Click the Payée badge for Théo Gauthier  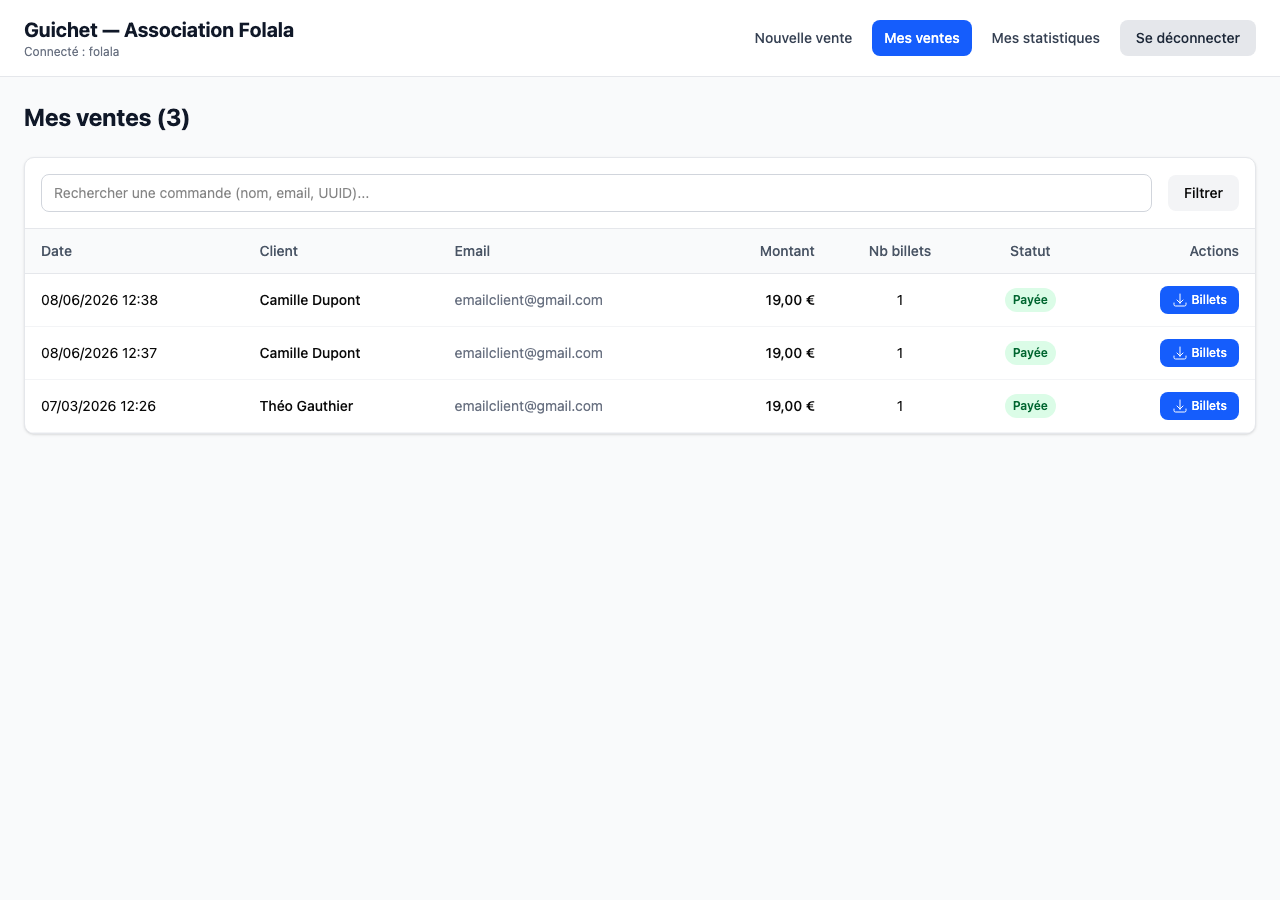click(x=1030, y=406)
